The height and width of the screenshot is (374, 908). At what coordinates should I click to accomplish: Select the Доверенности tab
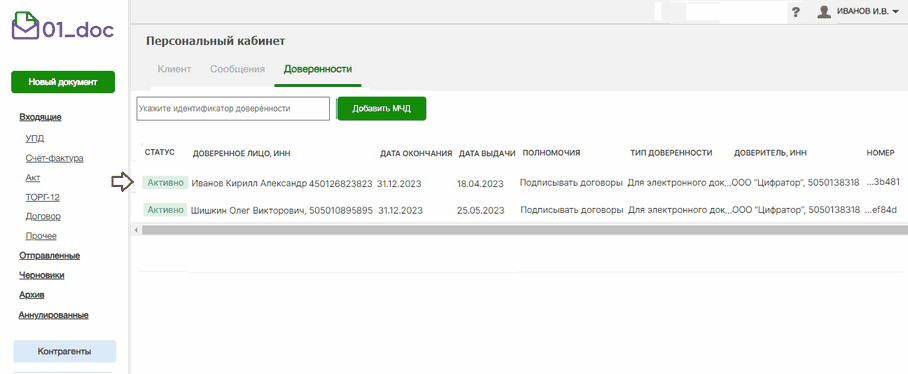pyautogui.click(x=317, y=69)
